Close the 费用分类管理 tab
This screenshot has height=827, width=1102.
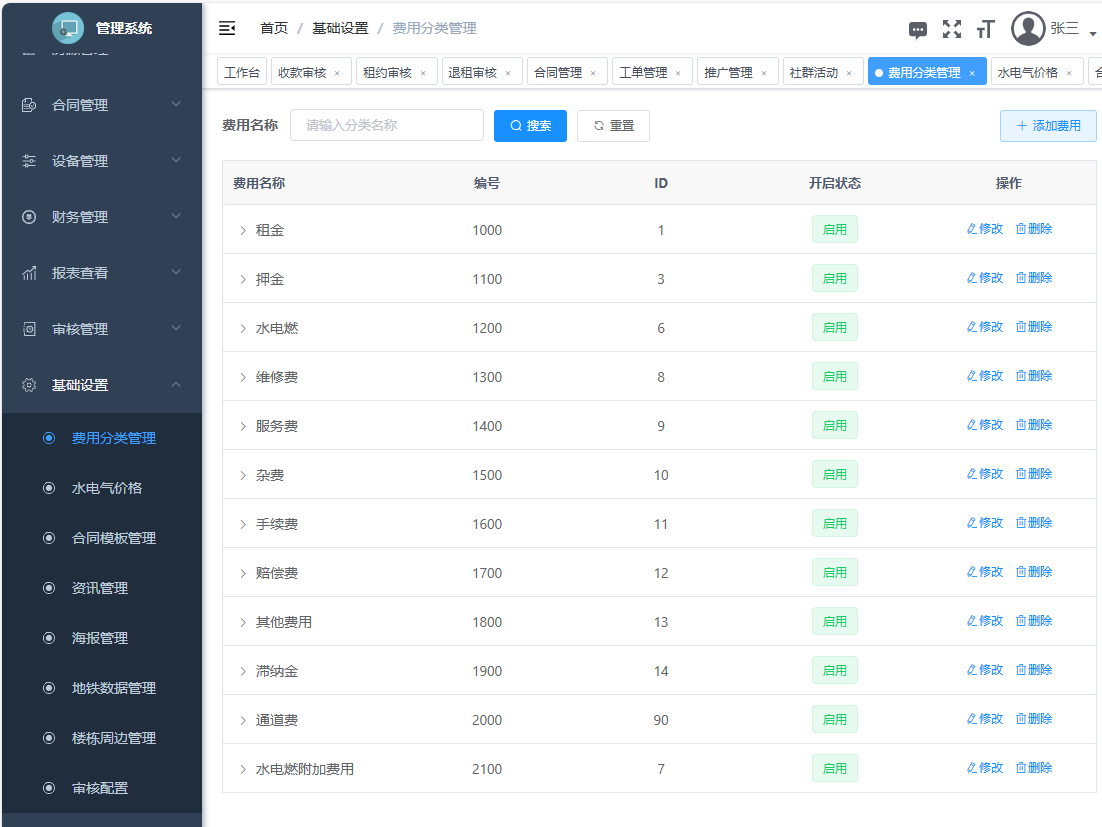tap(972, 73)
